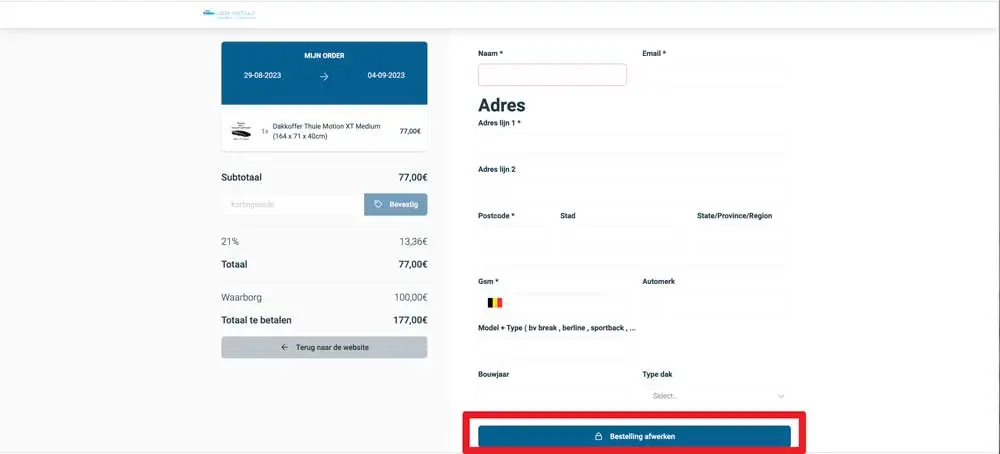Click the end date 04-09-2023
The image size is (1000, 454).
[386, 75]
